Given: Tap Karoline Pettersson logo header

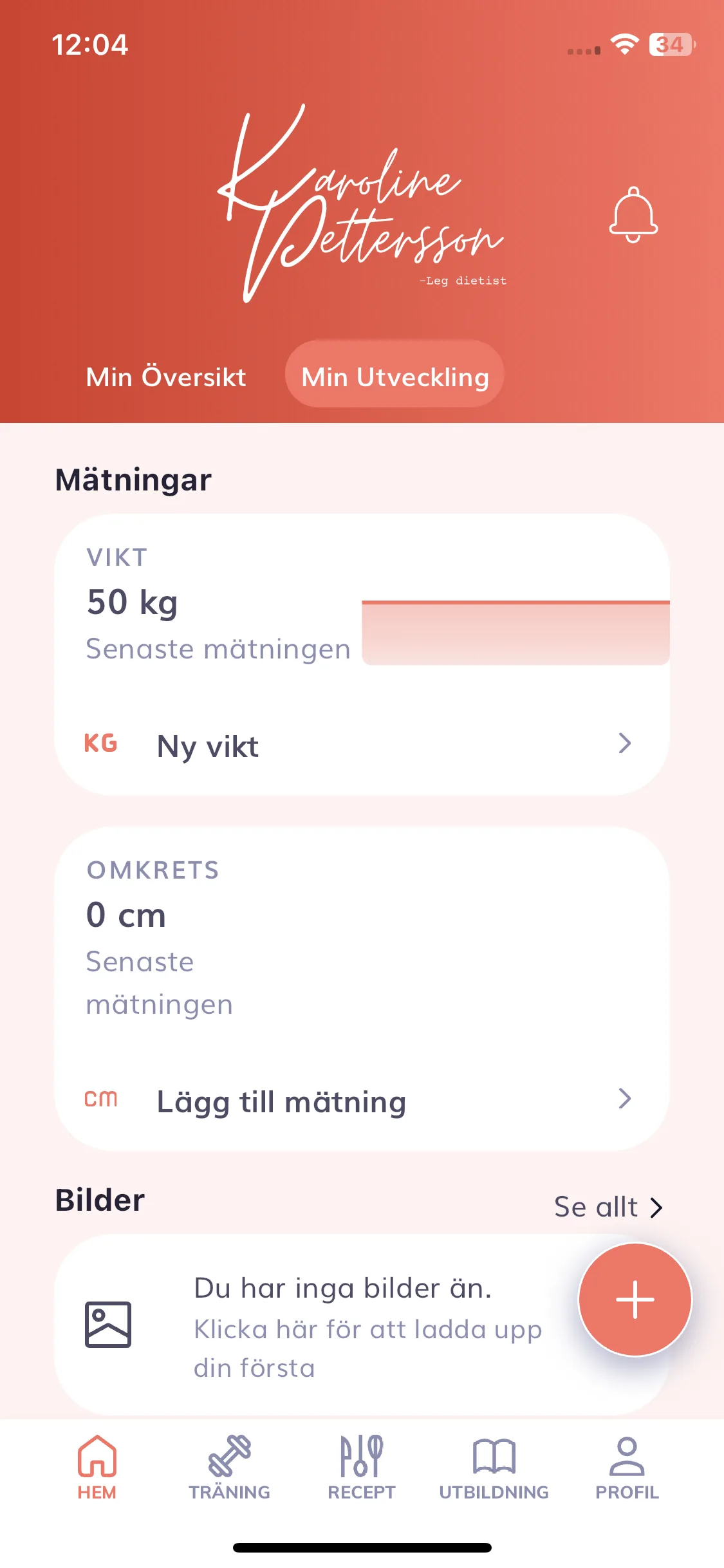Looking at the screenshot, I should click(362, 203).
